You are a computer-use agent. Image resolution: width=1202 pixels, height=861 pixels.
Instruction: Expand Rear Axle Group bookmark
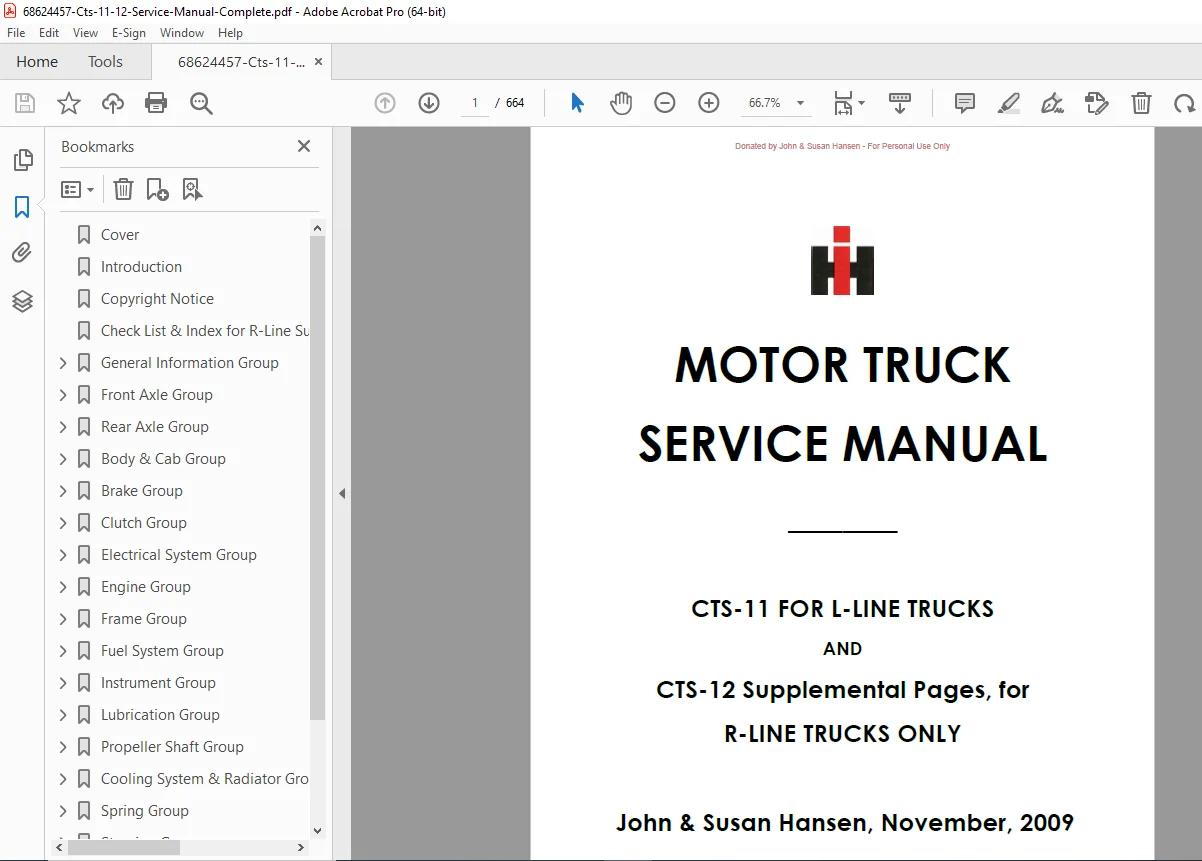63,427
